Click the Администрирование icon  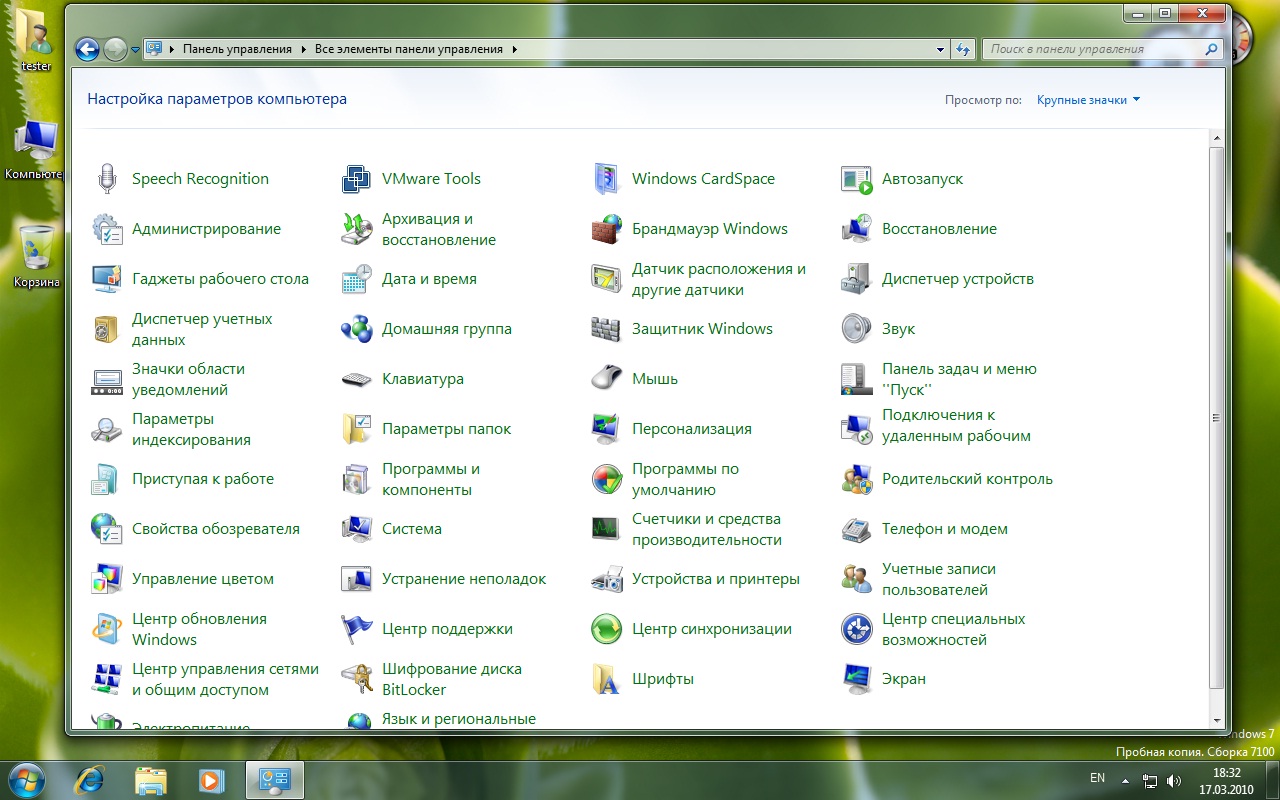(107, 229)
